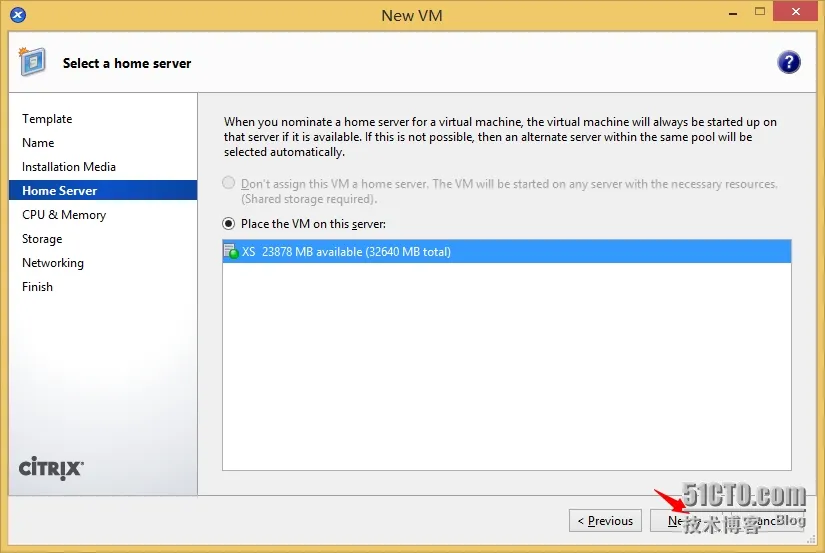Click the XenCenter app icon in title bar
This screenshot has height=553, width=825.
(17, 15)
